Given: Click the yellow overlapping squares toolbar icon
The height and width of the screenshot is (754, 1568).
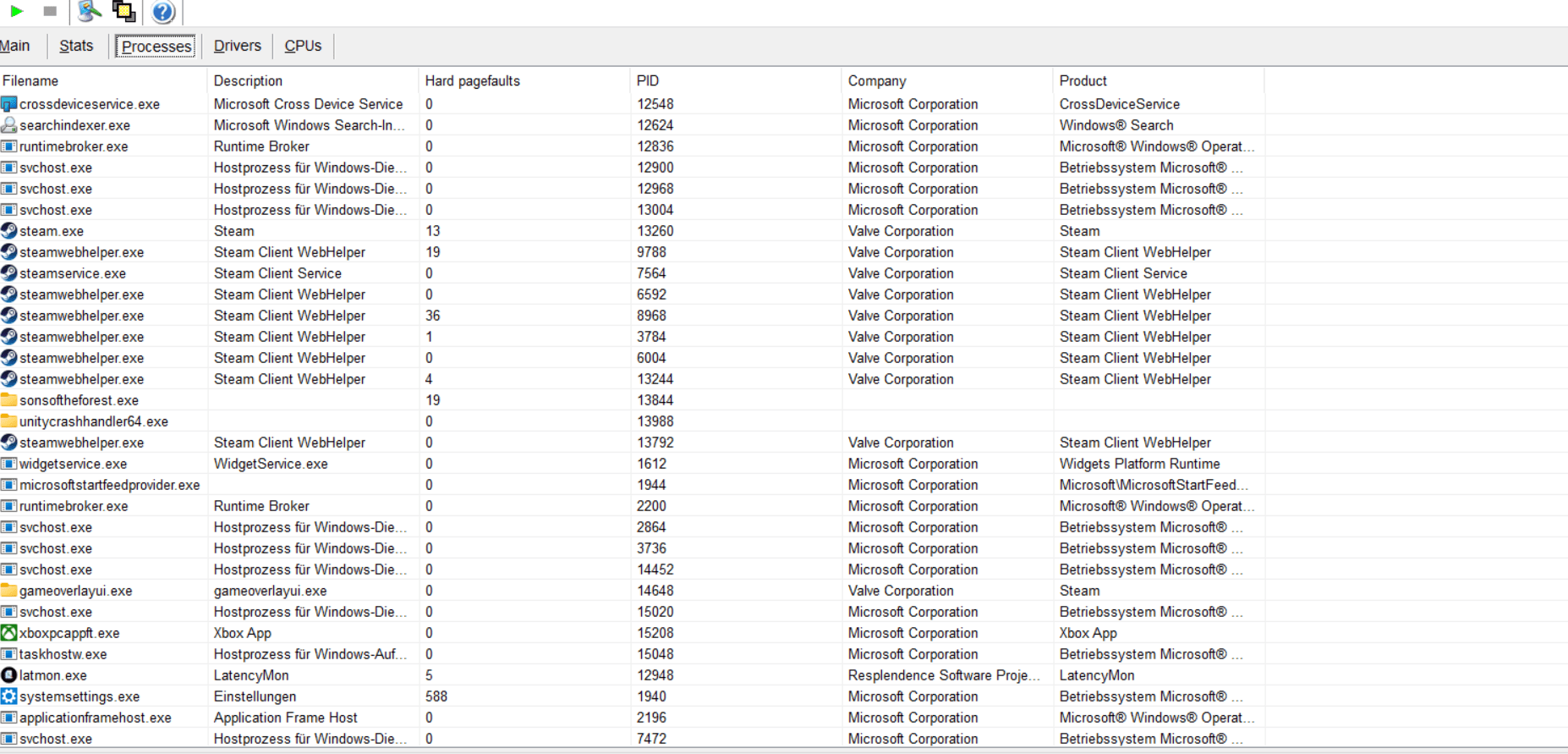Looking at the screenshot, I should (x=124, y=11).
